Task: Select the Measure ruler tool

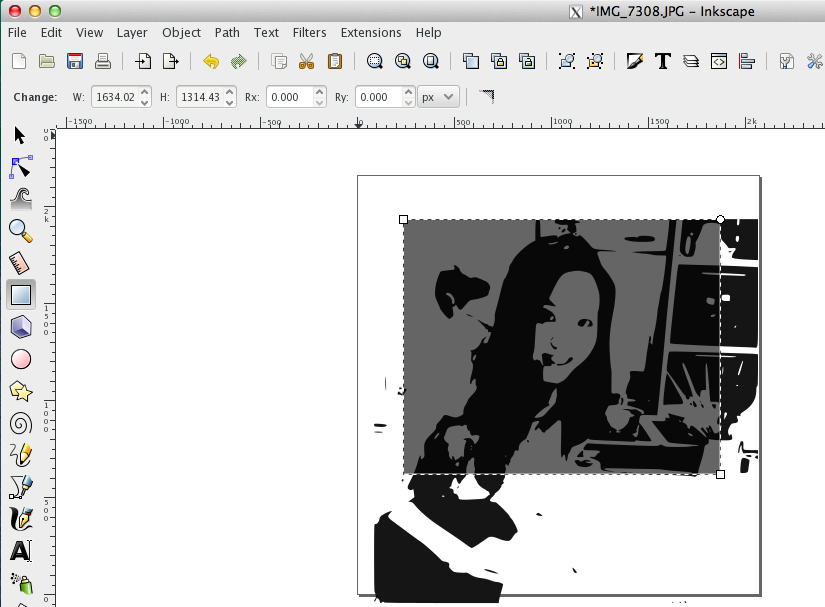Action: tap(19, 263)
